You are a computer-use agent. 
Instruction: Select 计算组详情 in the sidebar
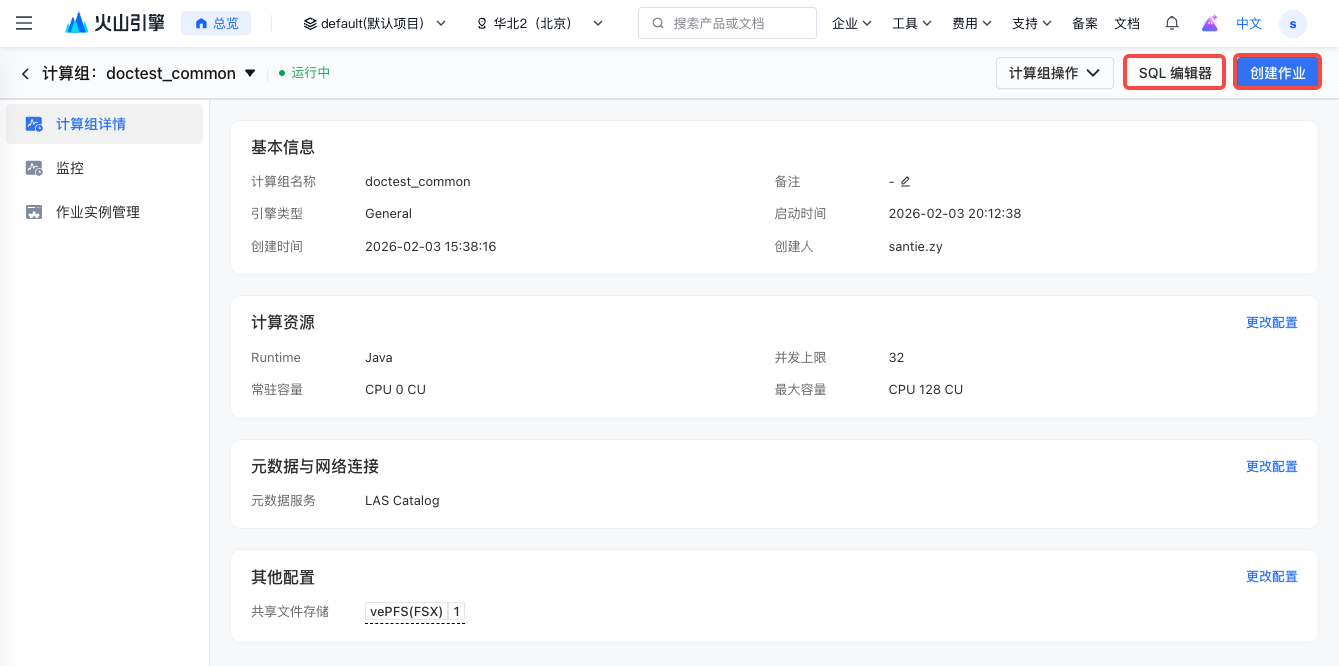(x=104, y=124)
